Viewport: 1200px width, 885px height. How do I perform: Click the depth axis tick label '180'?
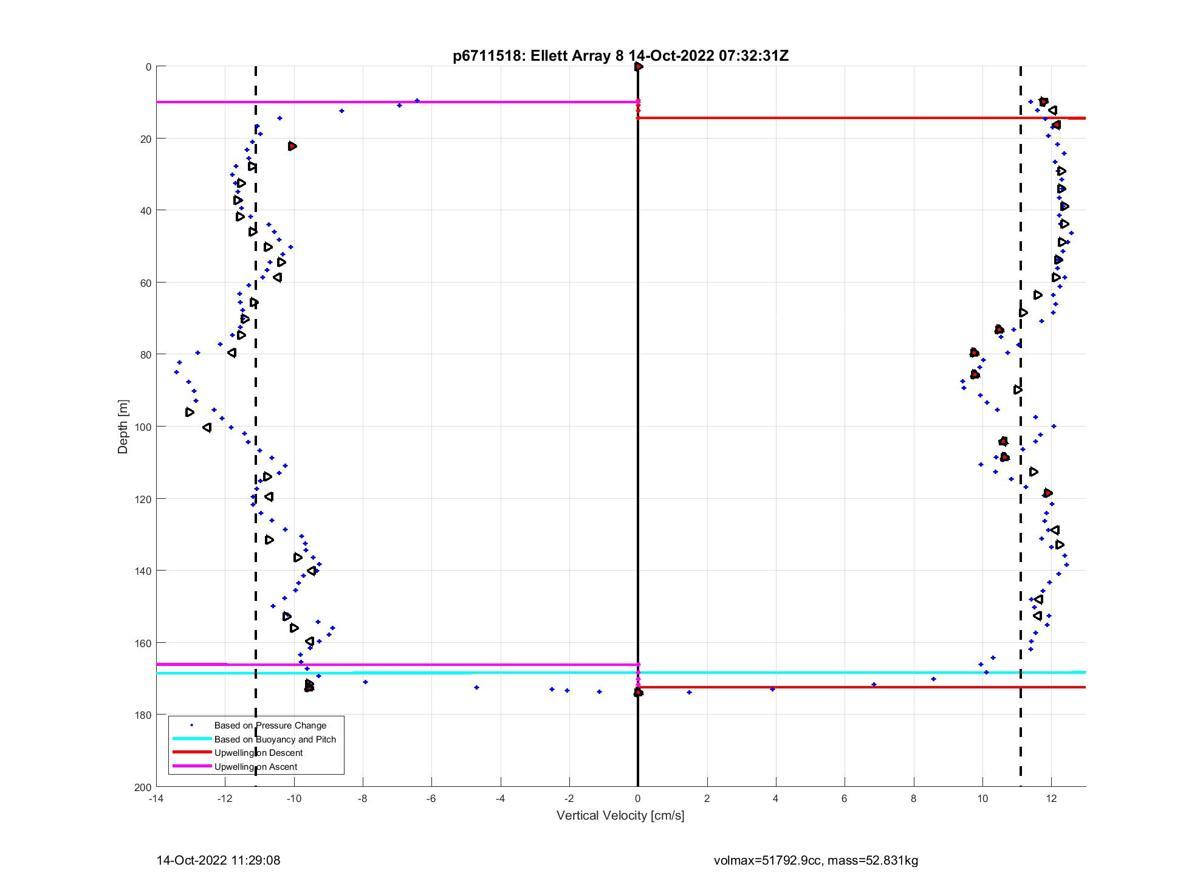pyautogui.click(x=142, y=715)
